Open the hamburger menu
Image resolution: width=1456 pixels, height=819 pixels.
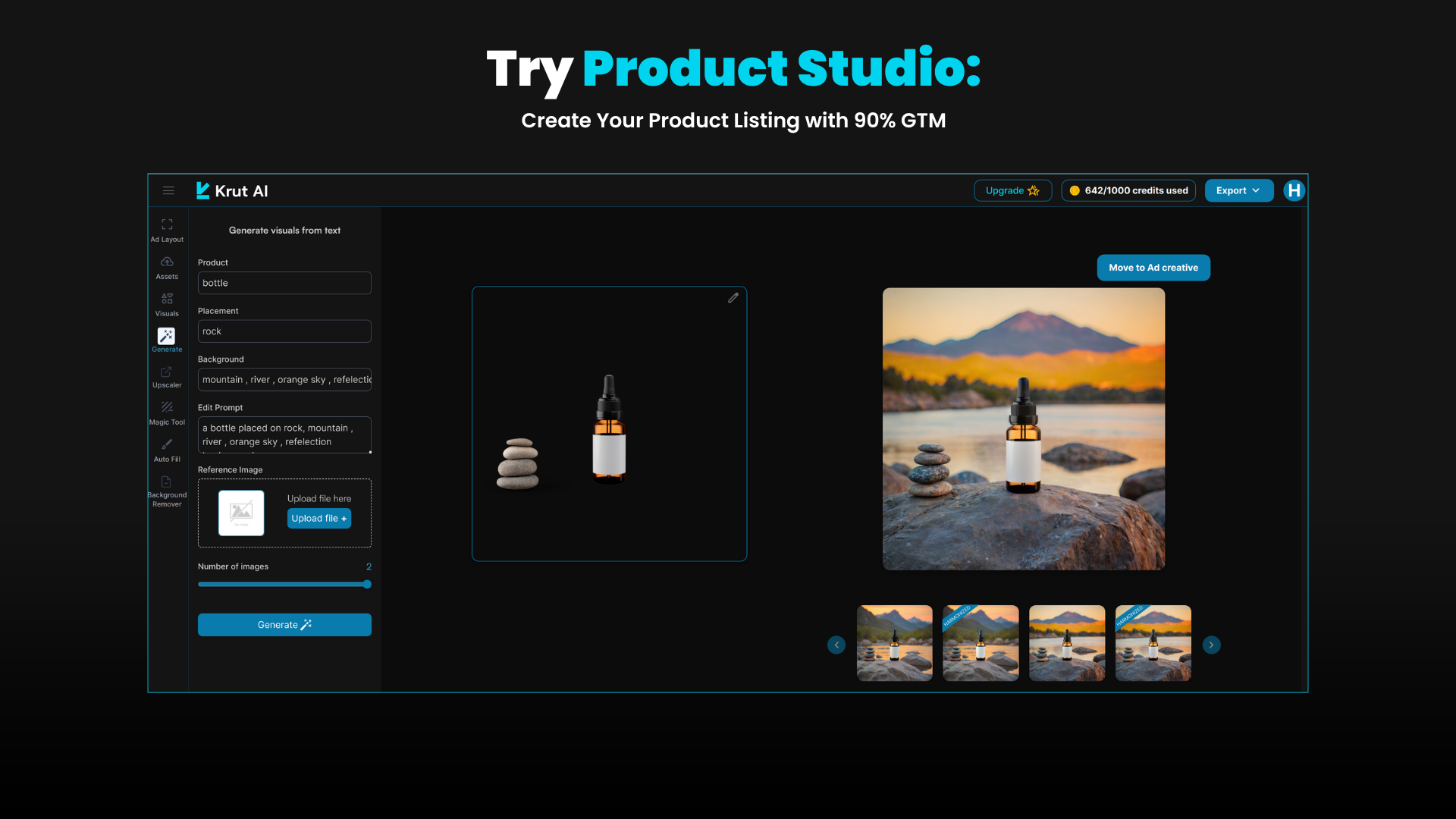(168, 190)
